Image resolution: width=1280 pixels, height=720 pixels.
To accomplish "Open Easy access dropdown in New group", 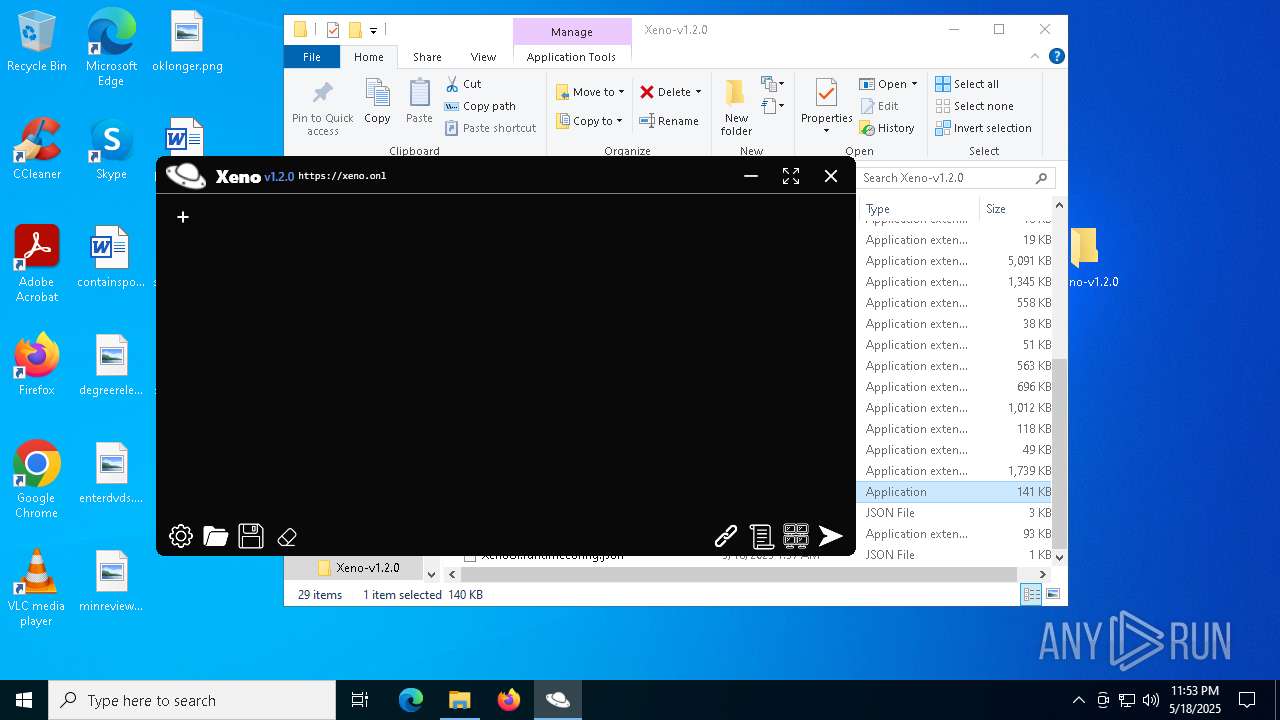I will pos(773,106).
